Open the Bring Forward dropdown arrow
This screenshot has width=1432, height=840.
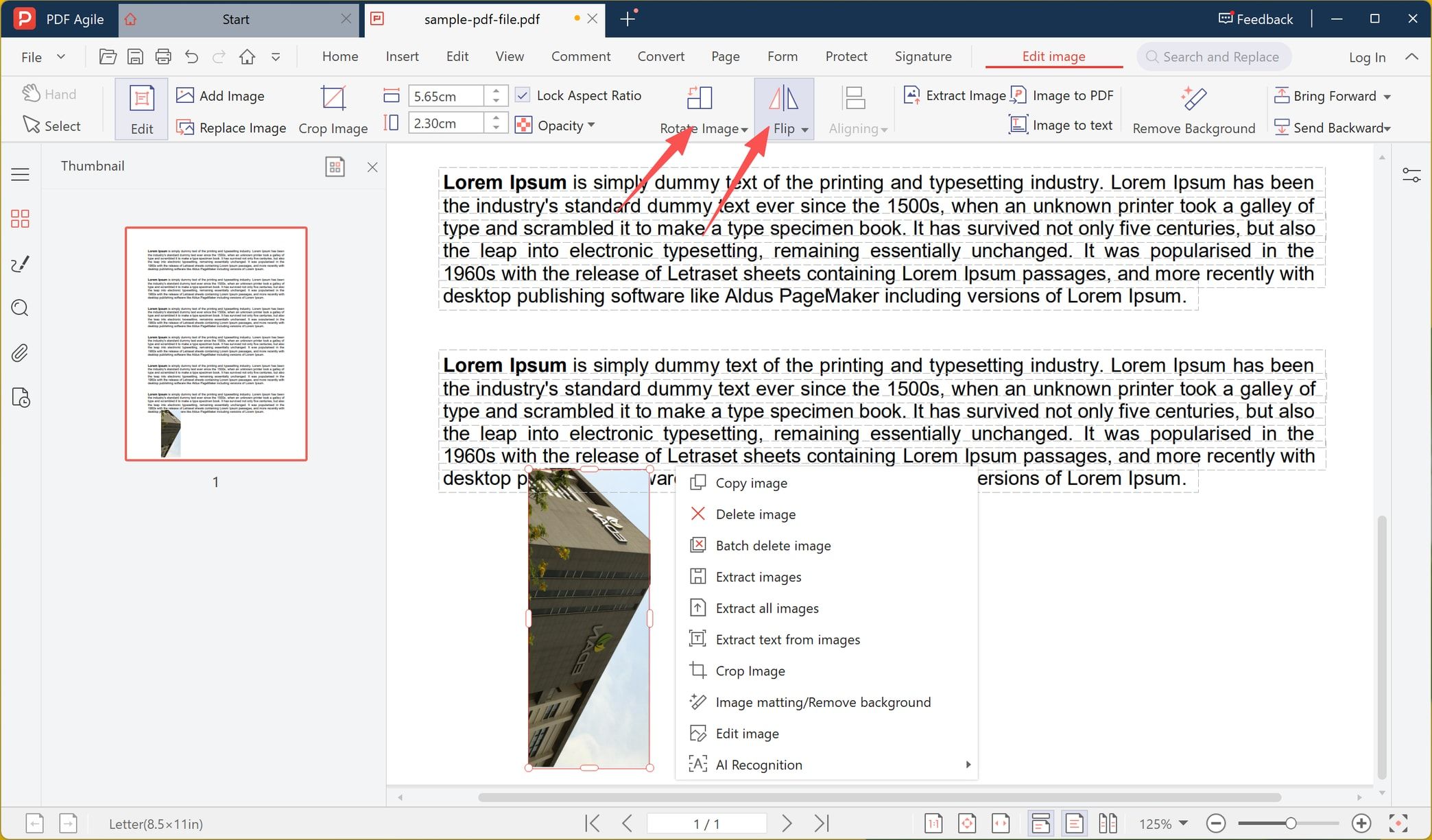[x=1387, y=97]
